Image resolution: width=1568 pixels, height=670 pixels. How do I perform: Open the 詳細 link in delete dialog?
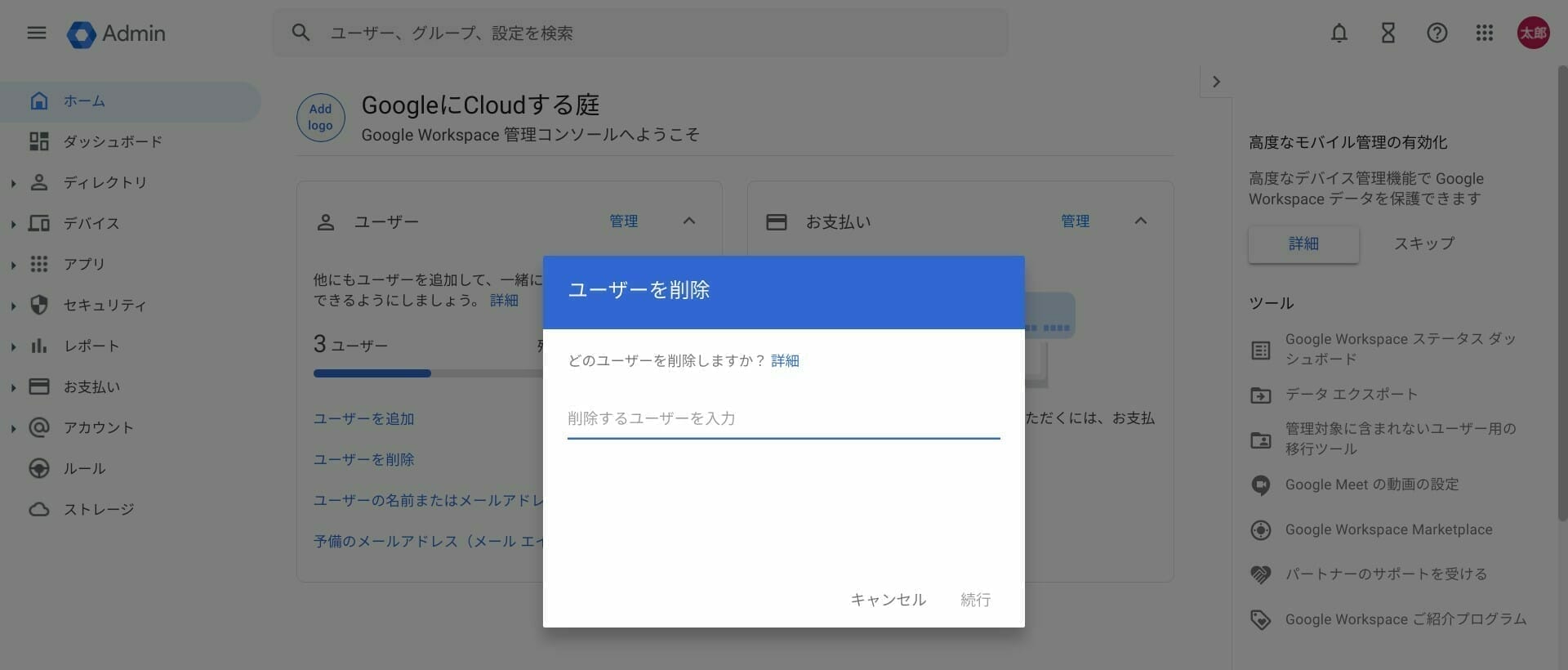(x=785, y=360)
